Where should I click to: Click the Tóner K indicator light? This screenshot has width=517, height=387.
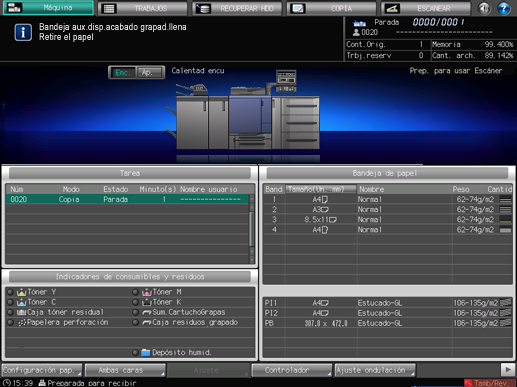click(x=135, y=302)
